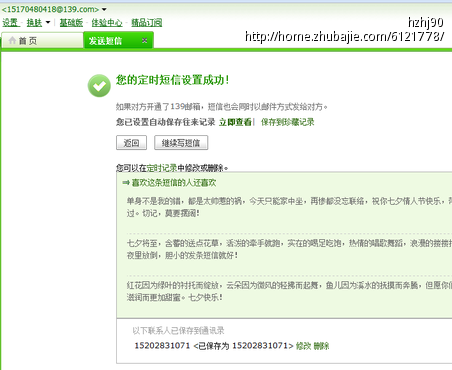Open the 基础版 basic version link
The width and height of the screenshot is (452, 370).
71,23
